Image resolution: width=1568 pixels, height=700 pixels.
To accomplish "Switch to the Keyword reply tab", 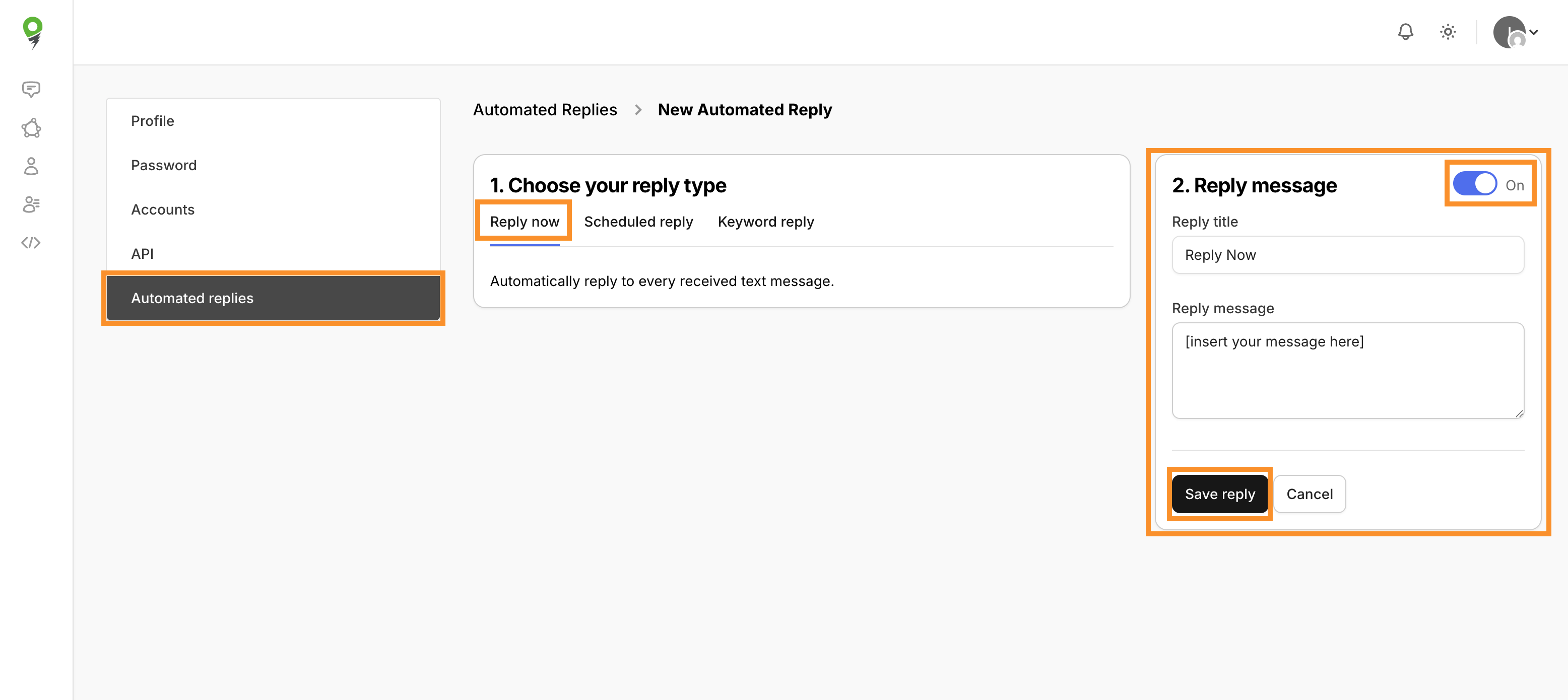I will pos(765,222).
